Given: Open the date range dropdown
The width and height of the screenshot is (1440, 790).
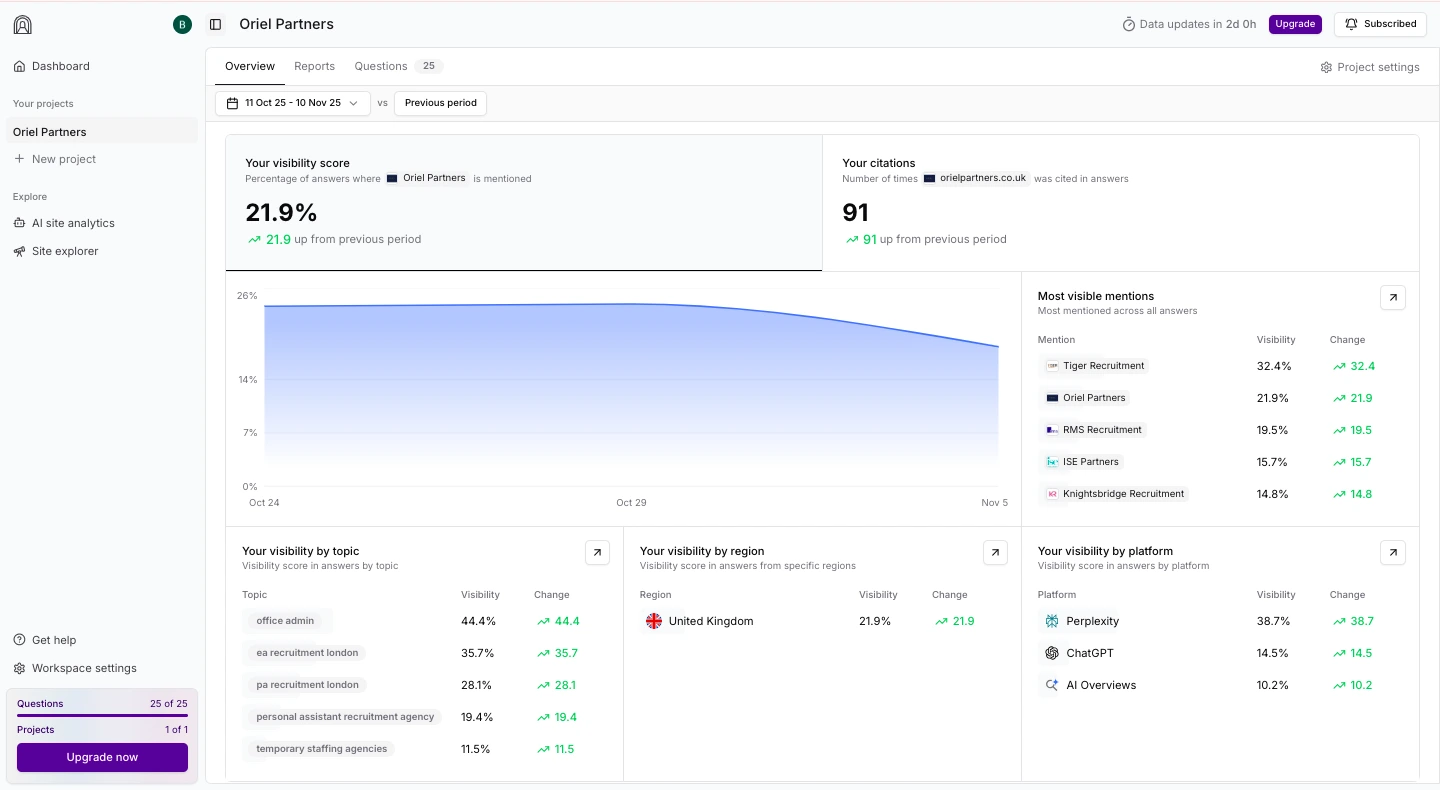Looking at the screenshot, I should click(x=293, y=103).
